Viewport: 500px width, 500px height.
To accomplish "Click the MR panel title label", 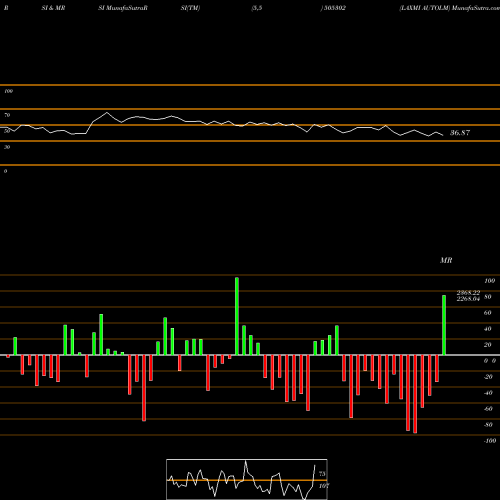I will point(446,260).
